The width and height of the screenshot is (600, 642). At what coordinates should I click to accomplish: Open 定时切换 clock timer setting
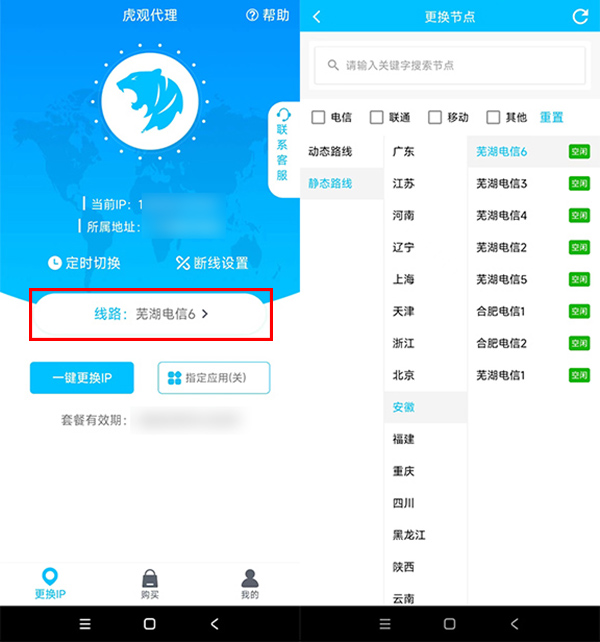tap(85, 263)
